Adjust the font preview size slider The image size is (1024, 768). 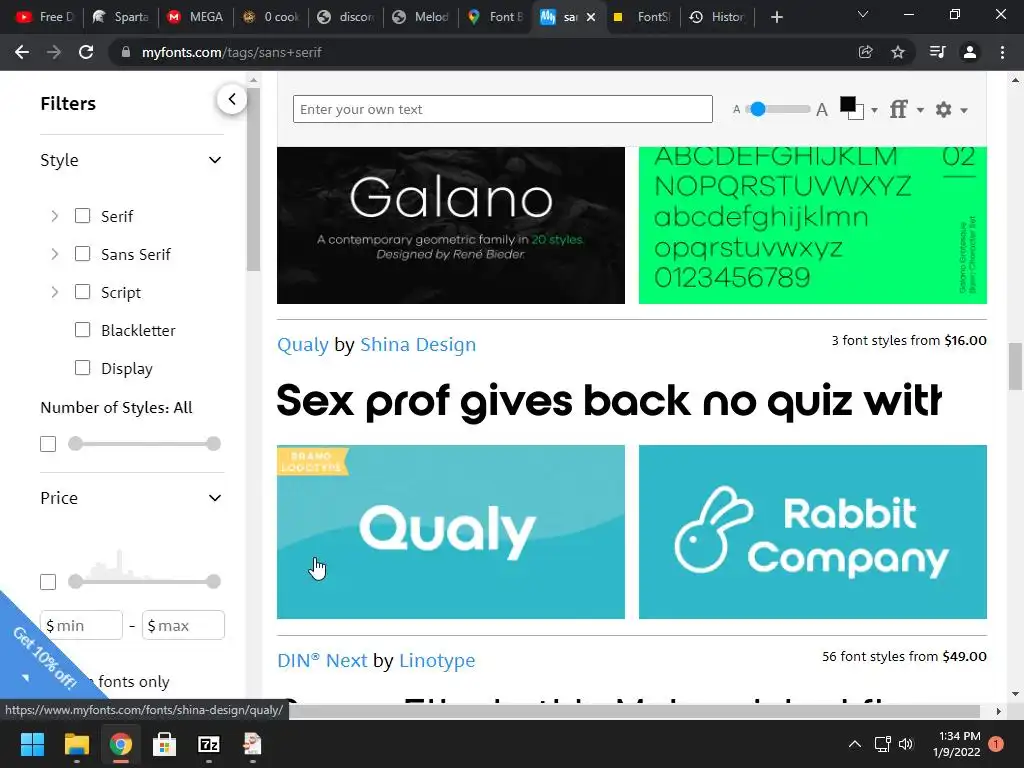click(x=758, y=109)
